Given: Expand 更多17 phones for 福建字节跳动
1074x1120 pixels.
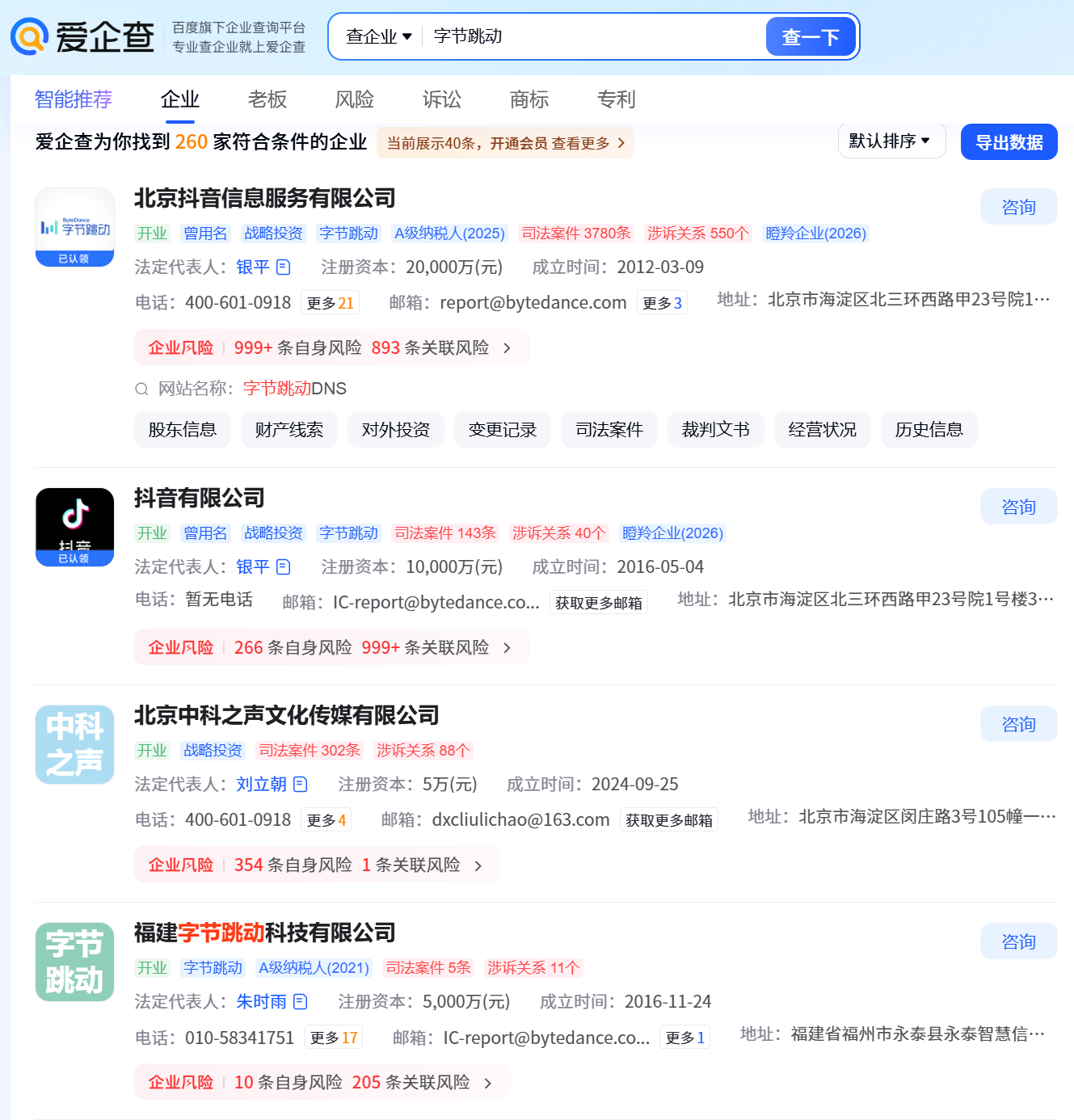Looking at the screenshot, I should pyautogui.click(x=334, y=1038).
